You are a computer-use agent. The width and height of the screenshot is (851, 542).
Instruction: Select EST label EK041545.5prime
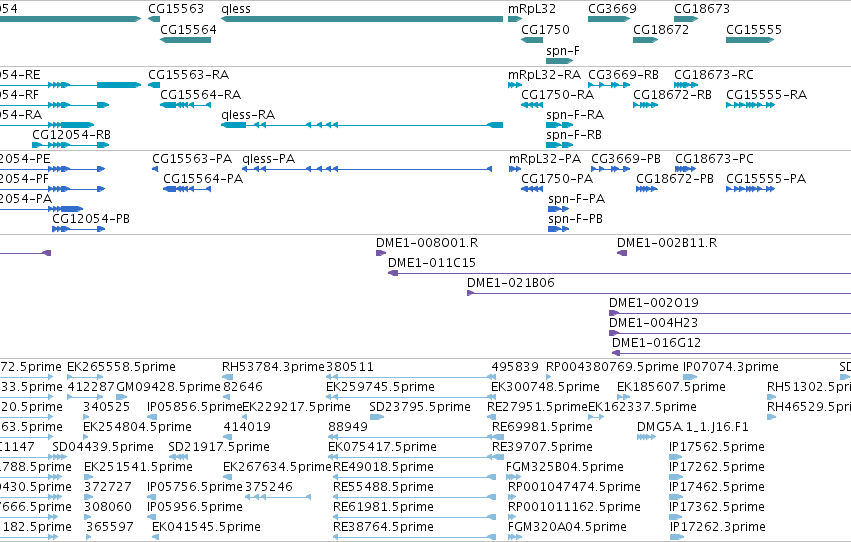point(206,527)
